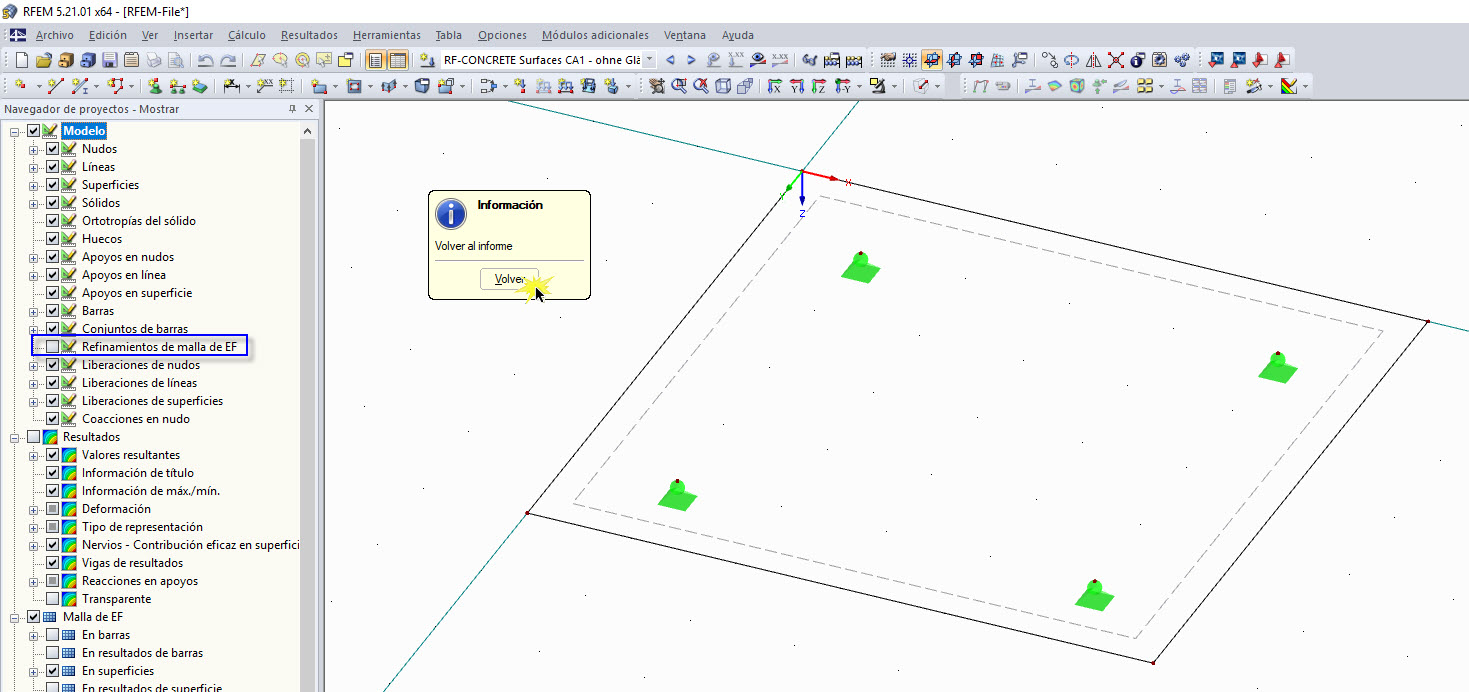
Task: Click the view in Y direction icon
Action: (797, 86)
